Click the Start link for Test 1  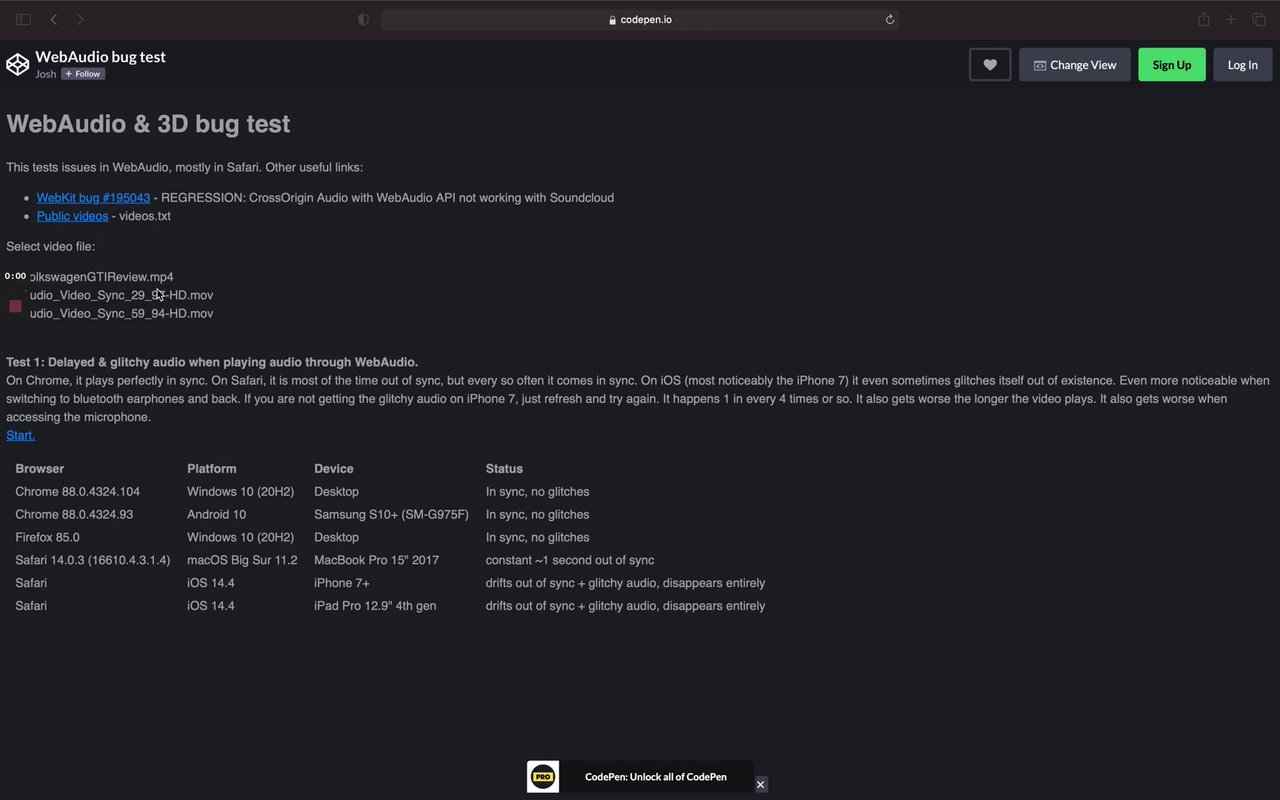[x=20, y=435]
